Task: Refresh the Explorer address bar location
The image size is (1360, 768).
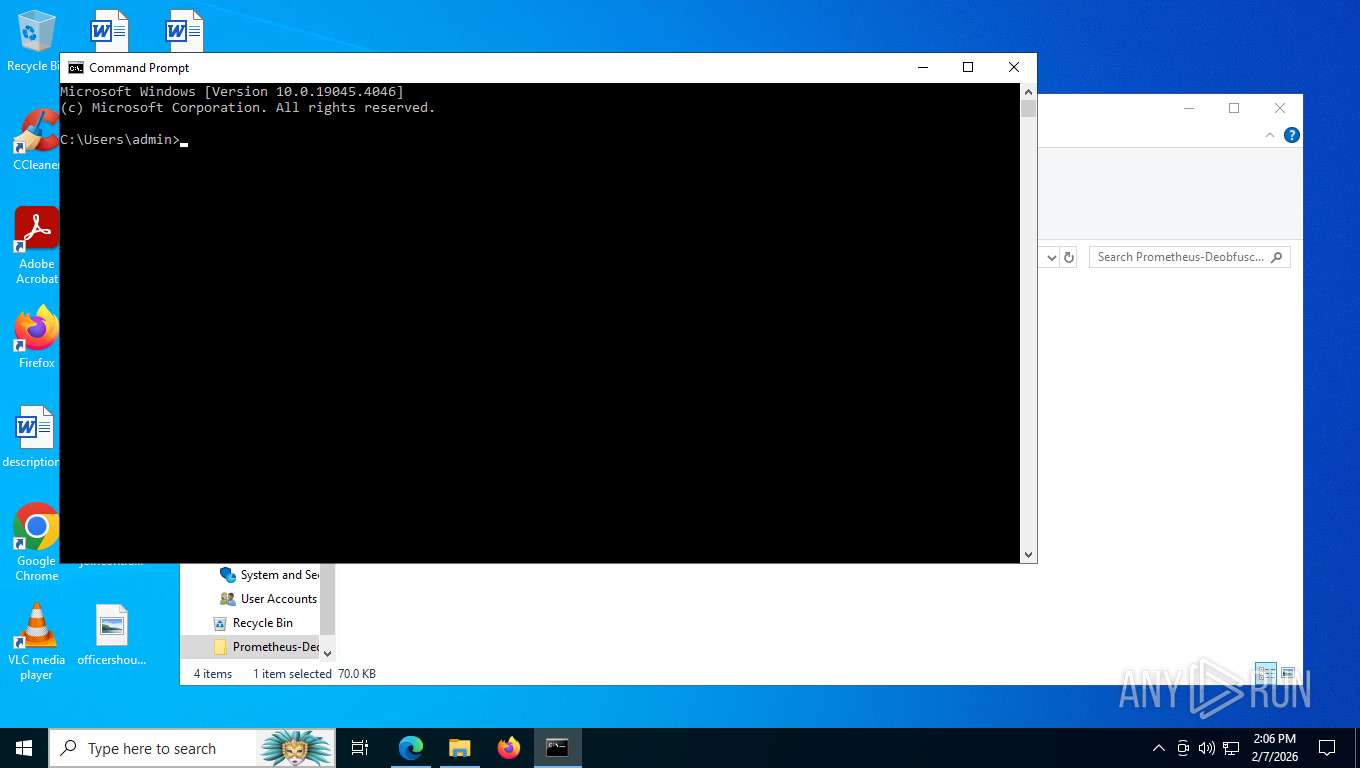Action: pos(1069,257)
